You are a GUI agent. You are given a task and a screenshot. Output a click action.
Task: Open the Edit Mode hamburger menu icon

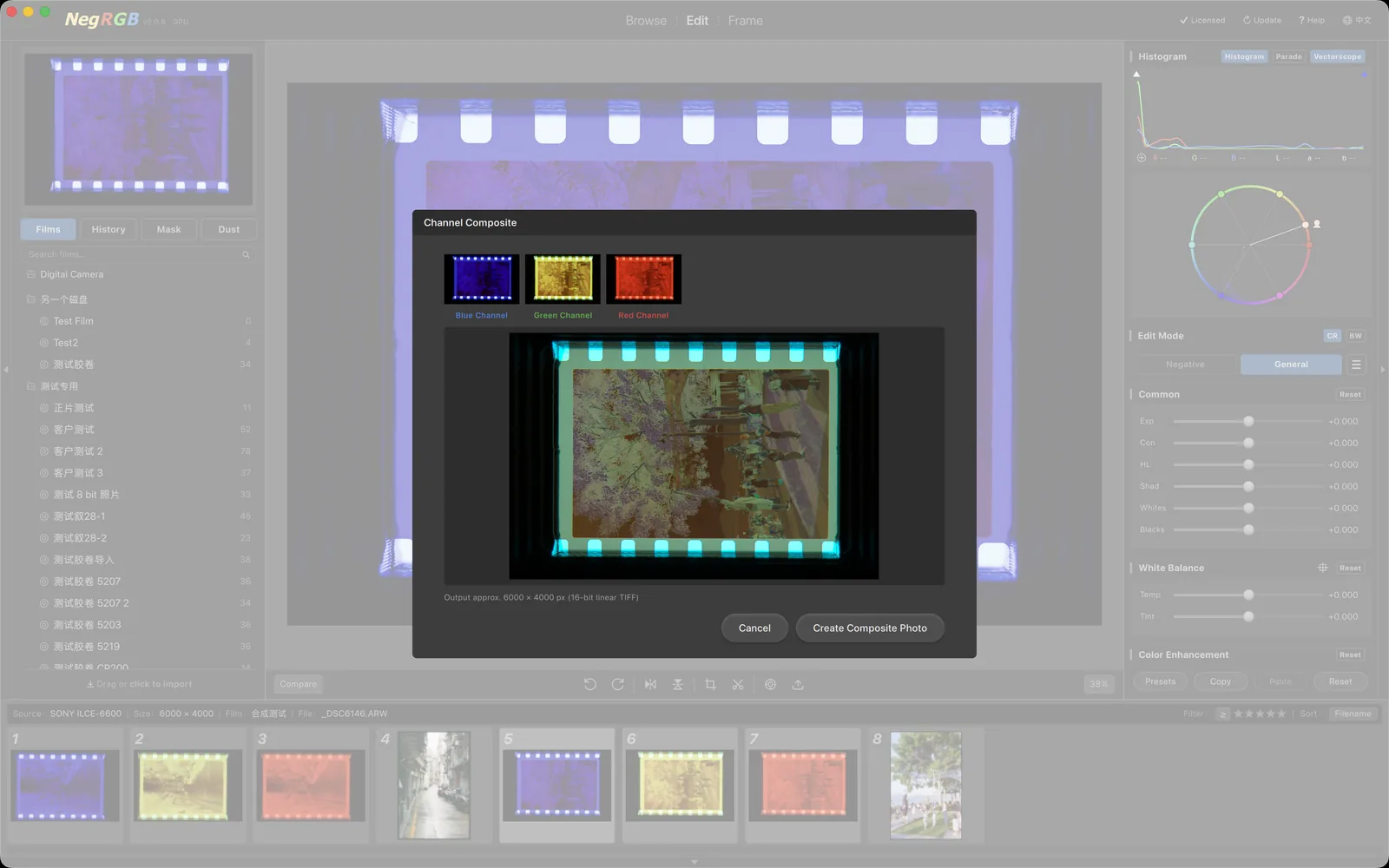click(1356, 365)
